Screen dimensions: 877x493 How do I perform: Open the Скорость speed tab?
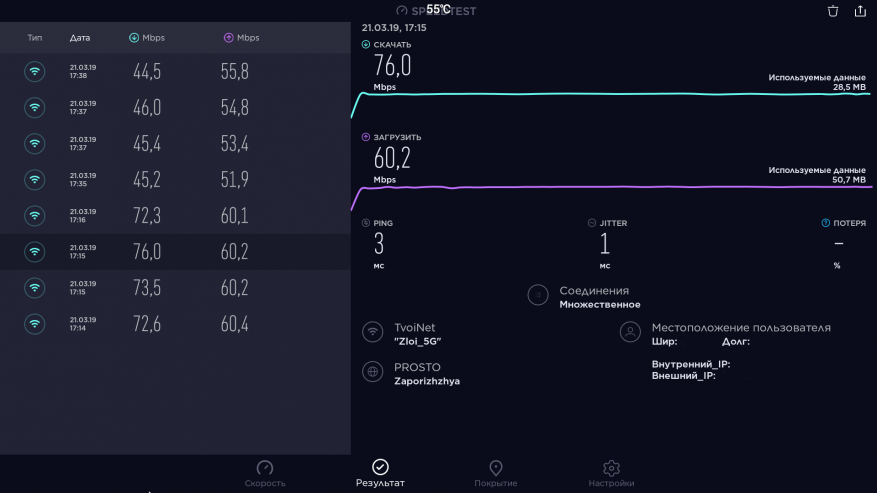pyautogui.click(x=265, y=473)
